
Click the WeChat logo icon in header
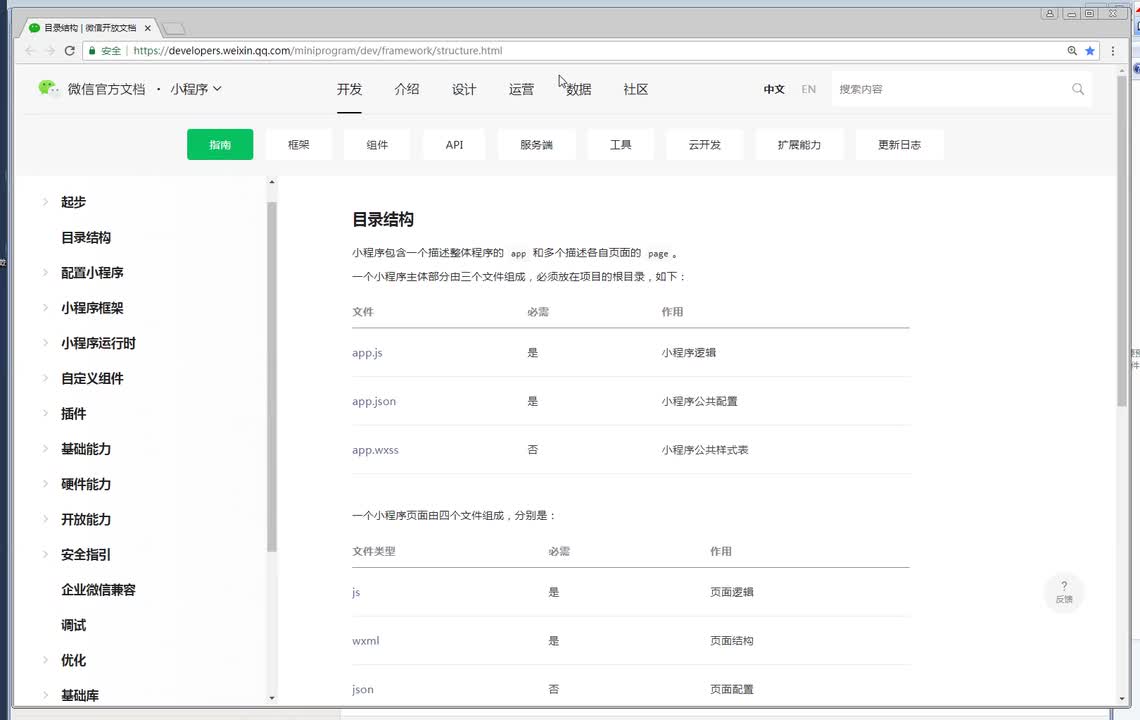tap(48, 89)
